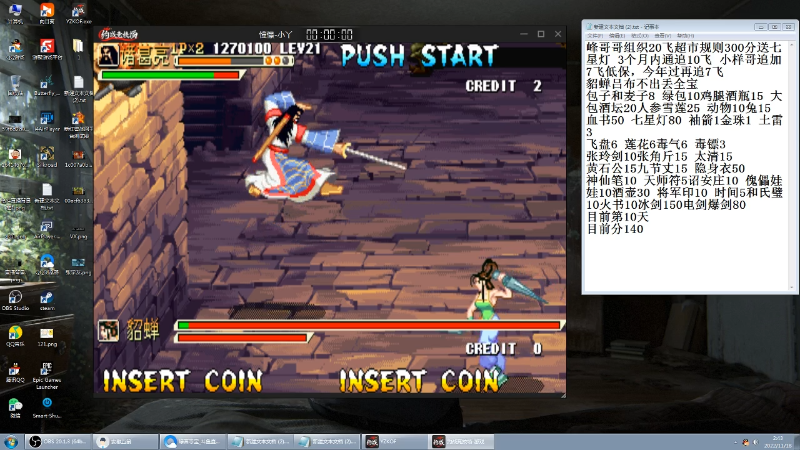This screenshot has width=800, height=450.
Task: Click the '目前第10天' line in Notepad
Action: tap(617, 217)
